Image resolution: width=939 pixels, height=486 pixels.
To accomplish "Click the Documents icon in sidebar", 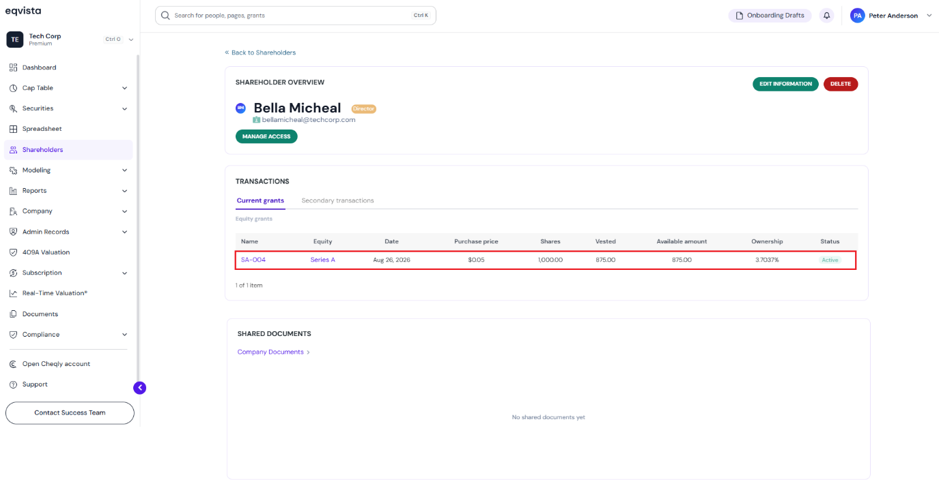I will tap(13, 314).
